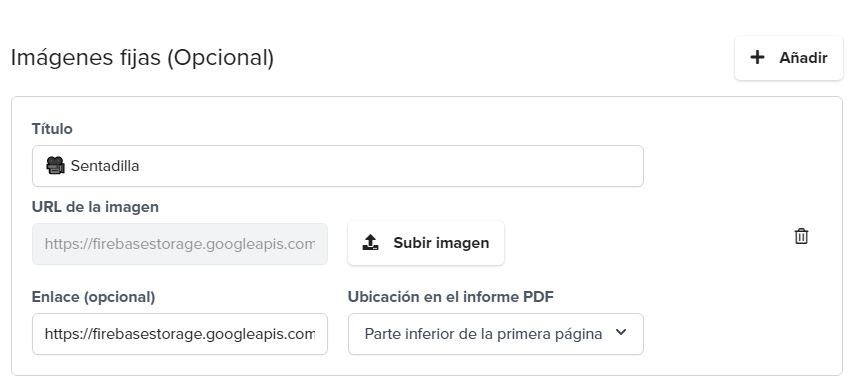
Task: Delete the Sentadilla image with trash icon
Action: (x=801, y=236)
